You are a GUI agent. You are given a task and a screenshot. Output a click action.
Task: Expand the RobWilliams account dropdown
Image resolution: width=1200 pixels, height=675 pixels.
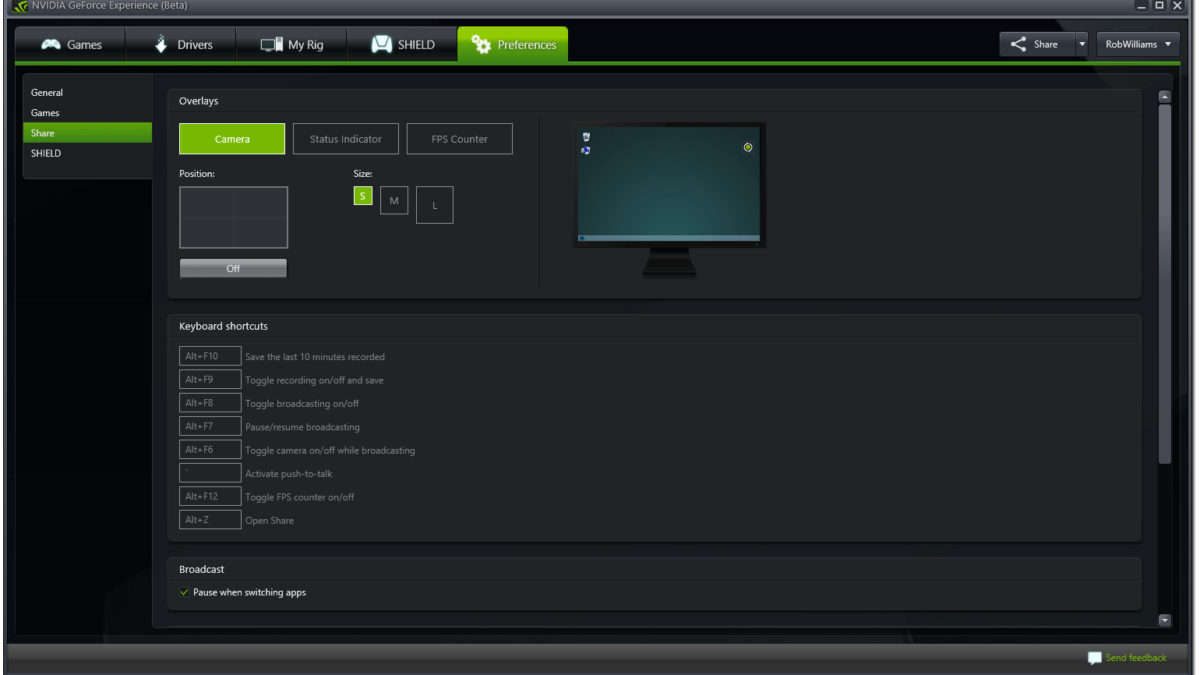click(x=1137, y=44)
